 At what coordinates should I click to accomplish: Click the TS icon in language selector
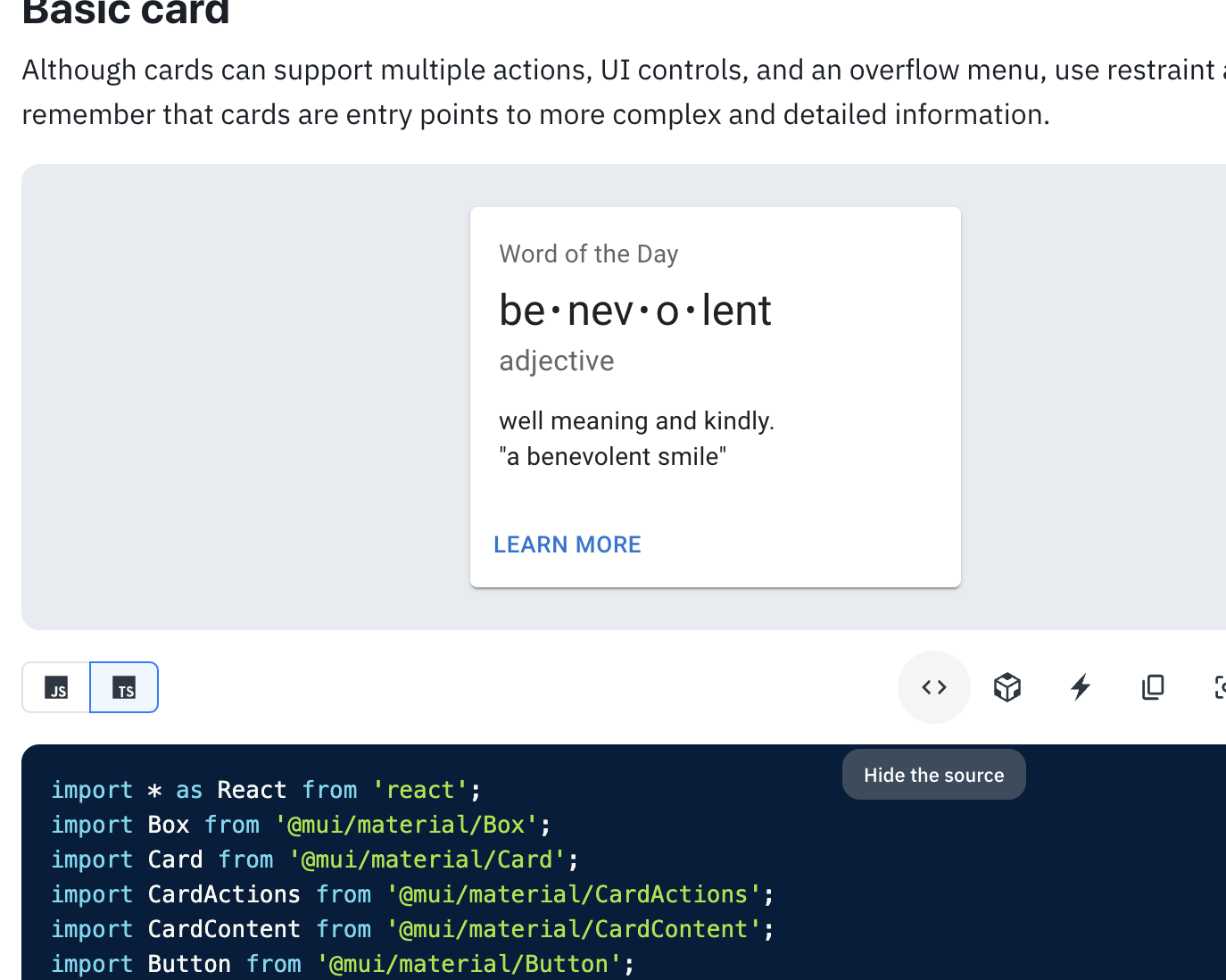tap(124, 687)
